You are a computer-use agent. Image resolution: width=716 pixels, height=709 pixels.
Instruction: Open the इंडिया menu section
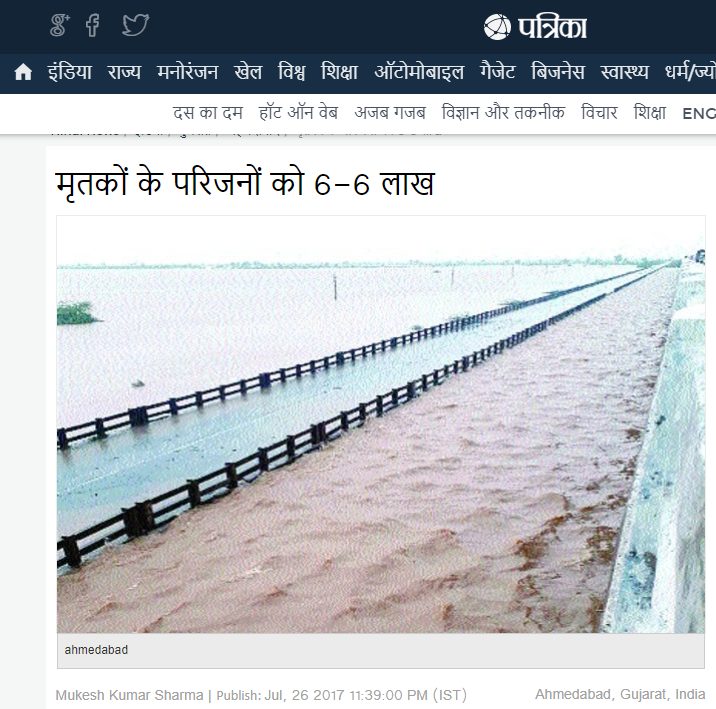click(x=69, y=72)
